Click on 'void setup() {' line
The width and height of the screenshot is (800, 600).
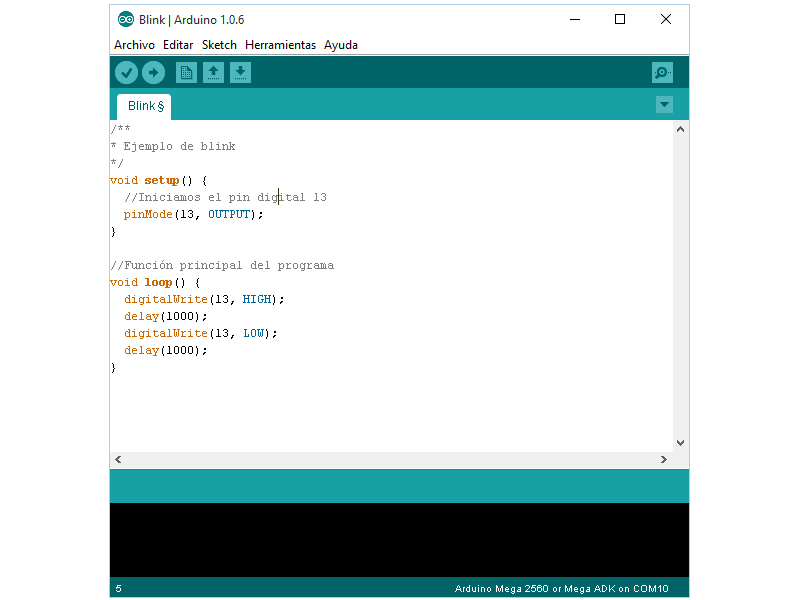(159, 181)
